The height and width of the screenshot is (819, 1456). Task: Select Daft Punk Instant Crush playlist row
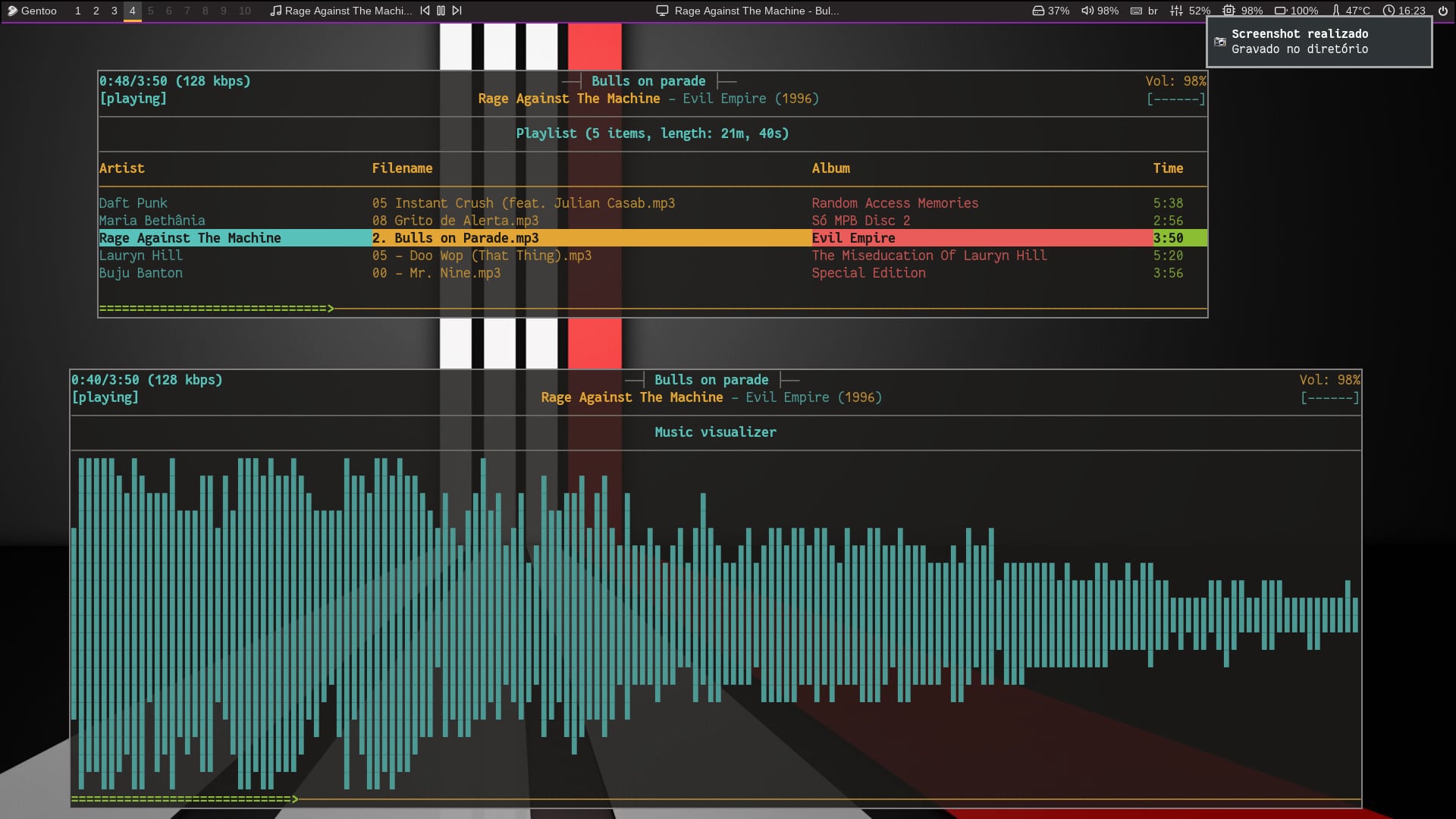522,203
